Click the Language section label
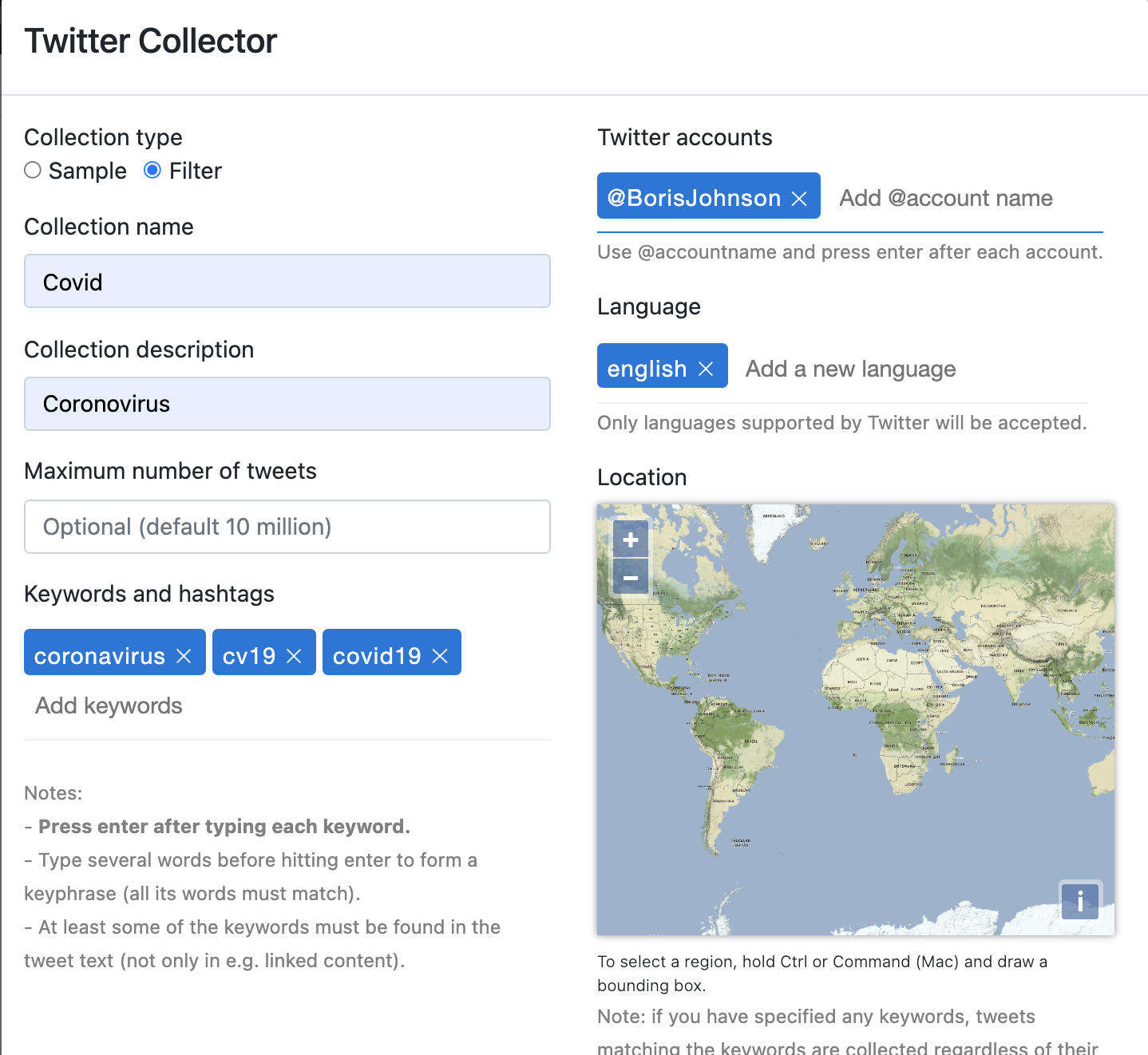 [649, 306]
